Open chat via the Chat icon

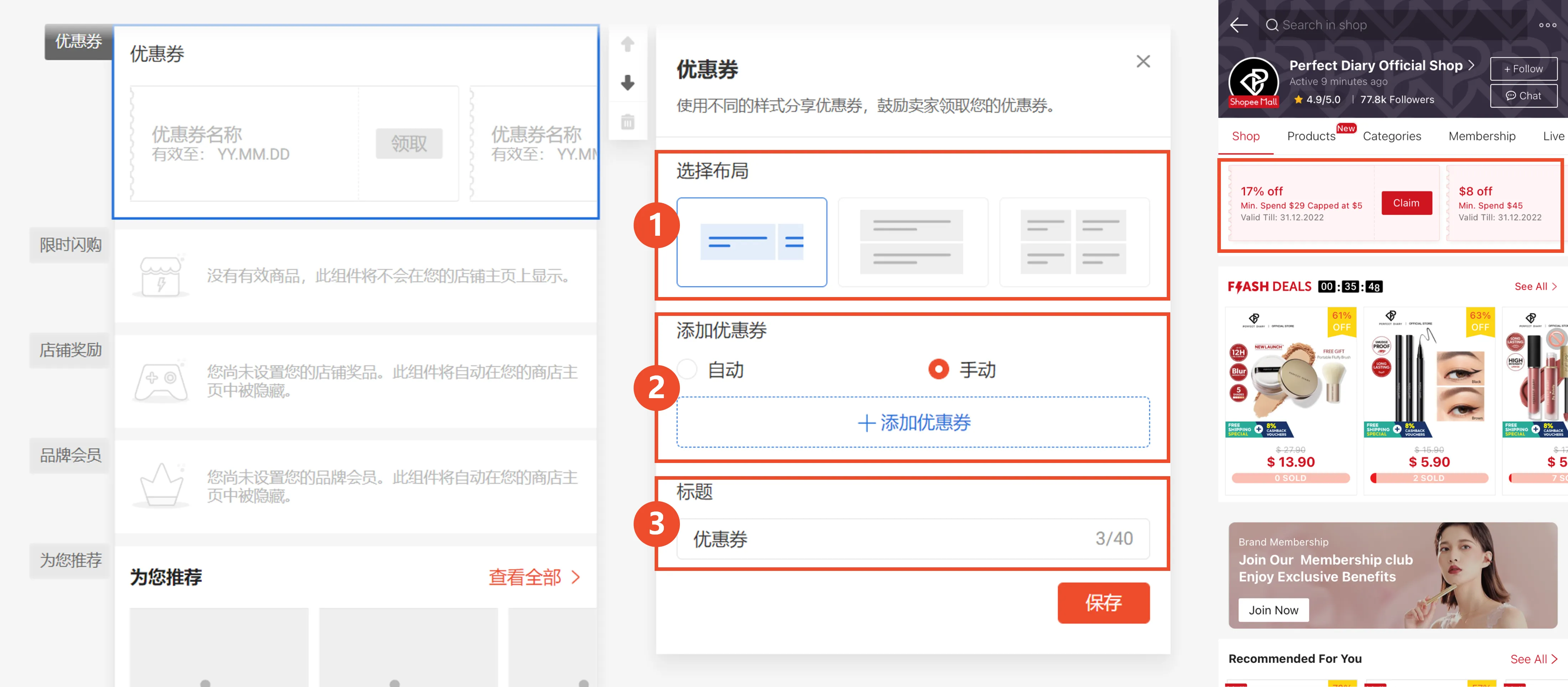[1523, 95]
